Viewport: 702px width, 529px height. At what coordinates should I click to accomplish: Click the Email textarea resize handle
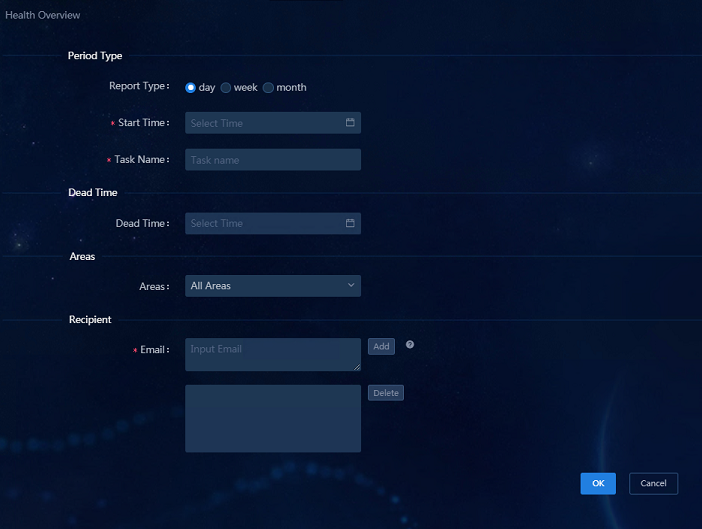pos(357,367)
